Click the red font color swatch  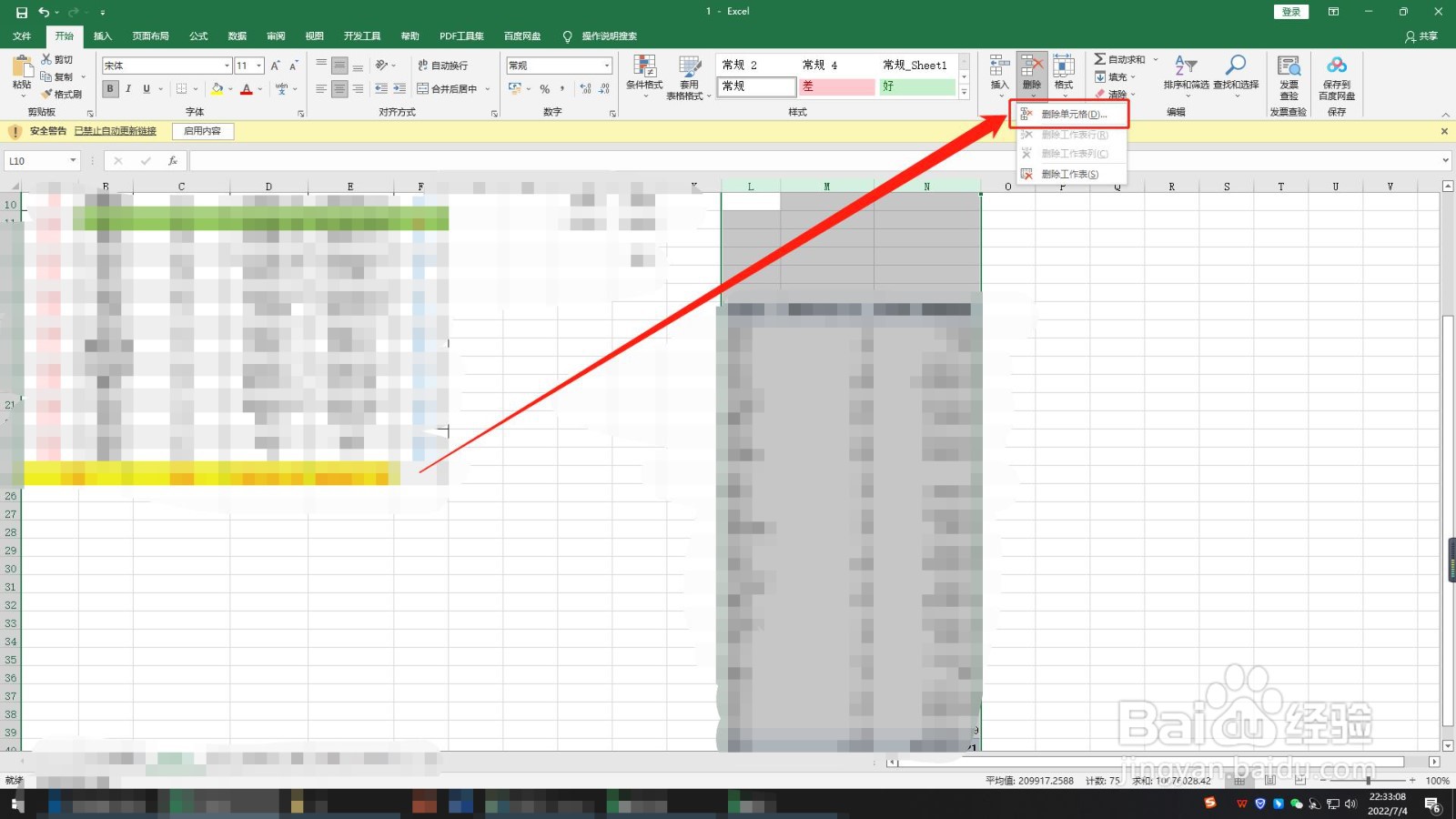tap(247, 89)
